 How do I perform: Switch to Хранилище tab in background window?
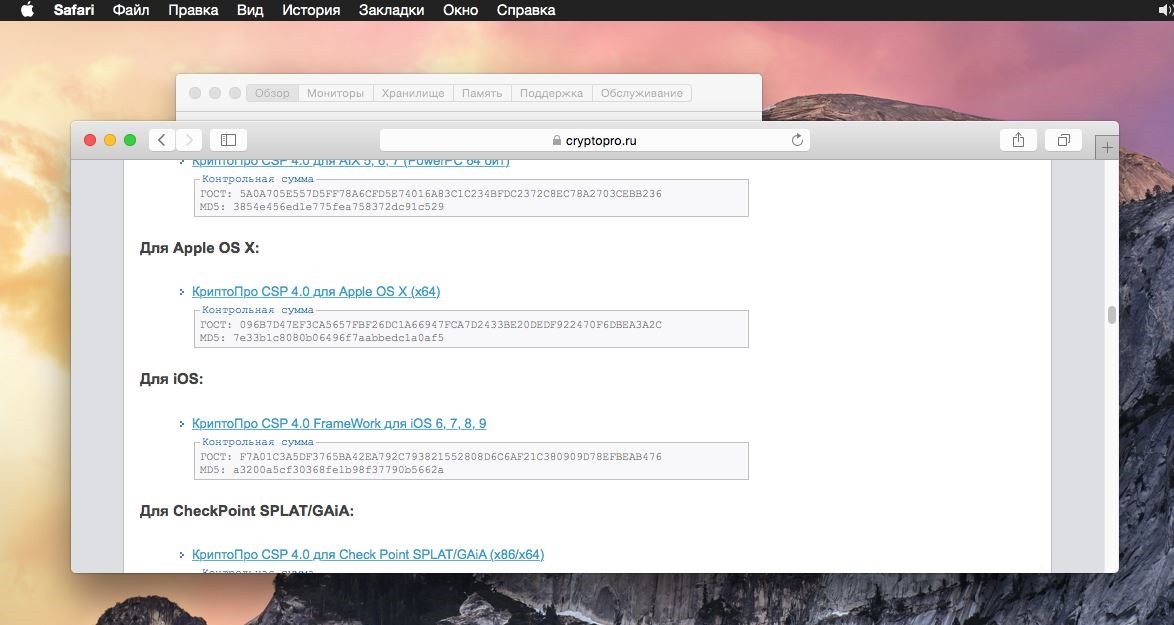point(413,94)
